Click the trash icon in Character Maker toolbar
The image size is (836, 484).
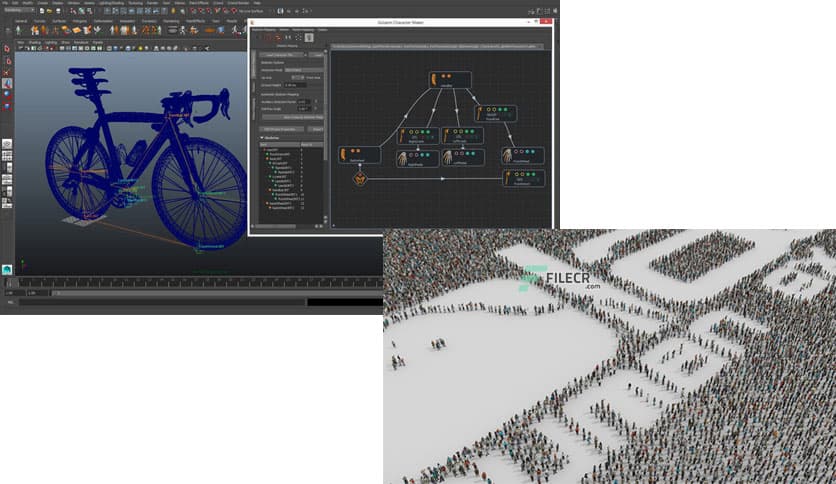tap(309, 37)
